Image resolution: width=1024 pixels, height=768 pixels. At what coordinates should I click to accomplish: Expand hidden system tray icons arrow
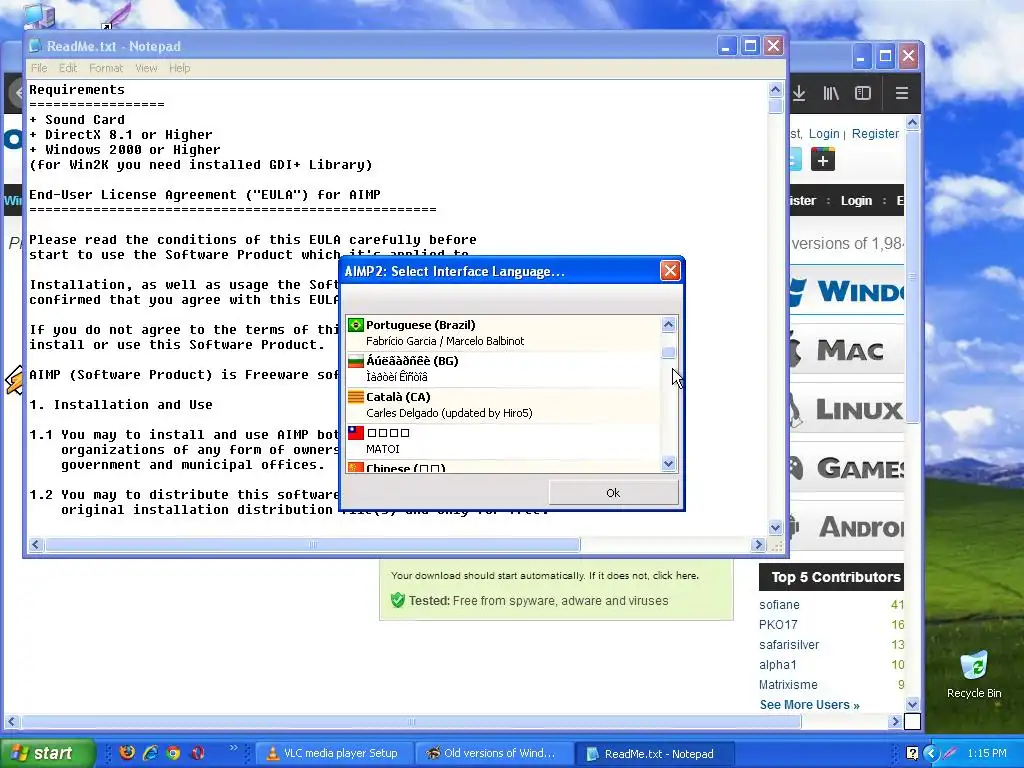click(x=931, y=754)
